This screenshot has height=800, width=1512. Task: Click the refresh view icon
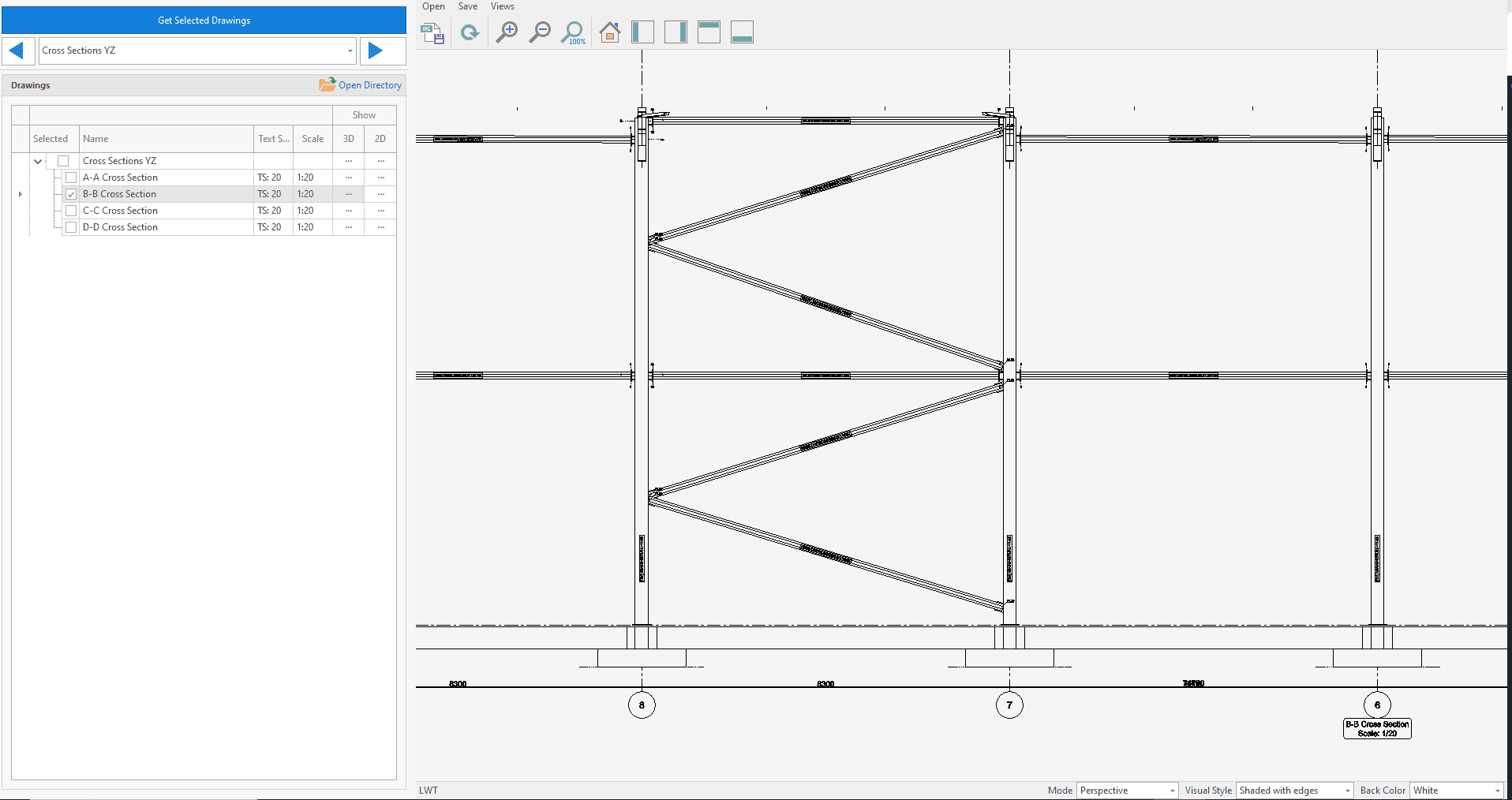pos(470,32)
